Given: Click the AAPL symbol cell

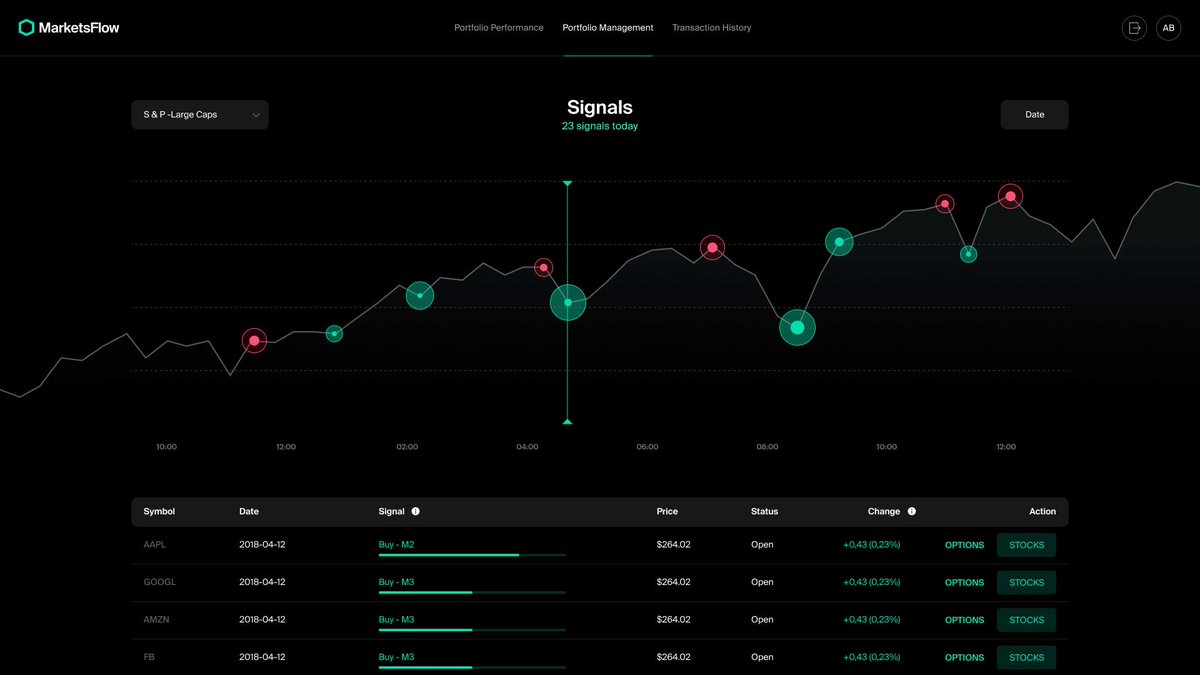Looking at the screenshot, I should pyautogui.click(x=155, y=545).
